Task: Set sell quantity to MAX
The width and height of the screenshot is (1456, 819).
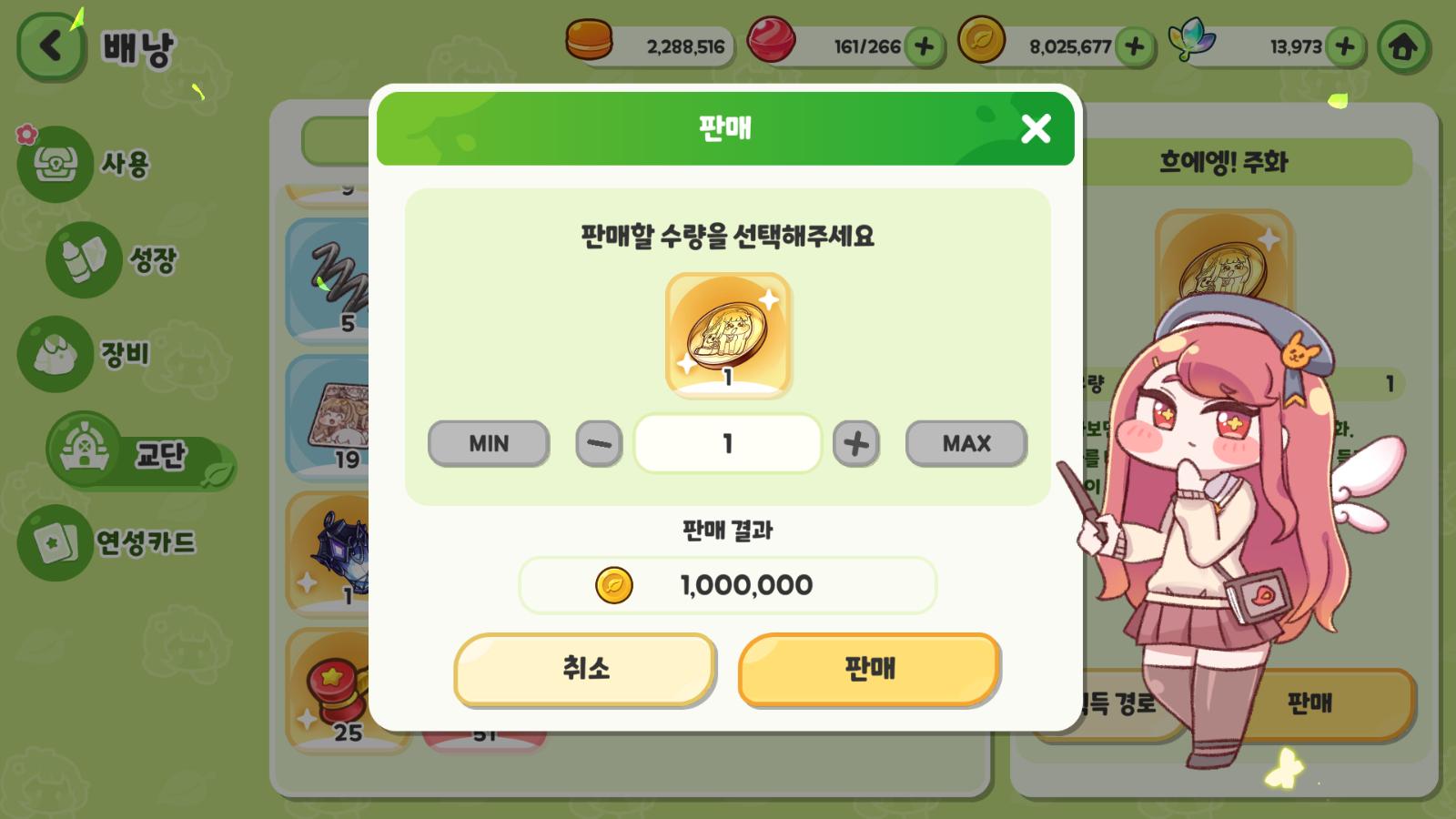Action: pyautogui.click(x=966, y=443)
